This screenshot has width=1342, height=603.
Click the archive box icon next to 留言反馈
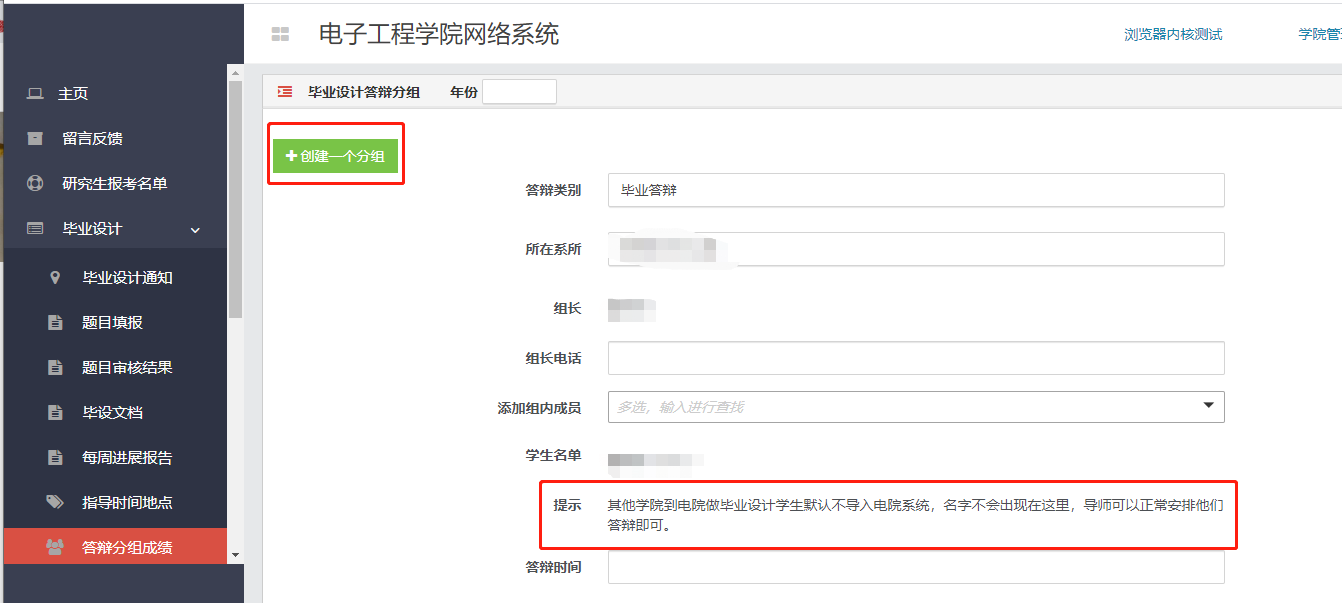(35, 138)
